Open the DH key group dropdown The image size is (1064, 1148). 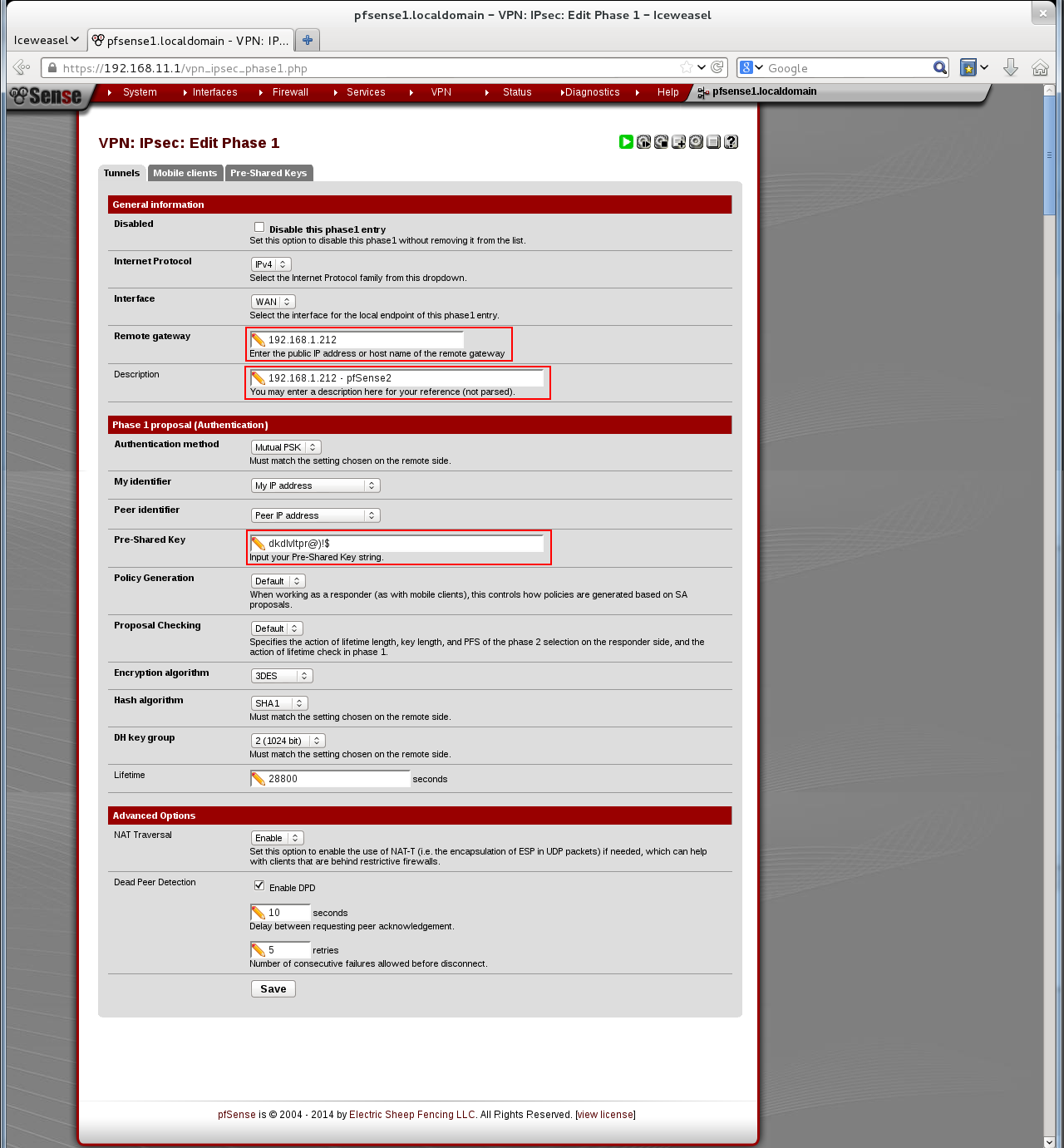coord(288,741)
